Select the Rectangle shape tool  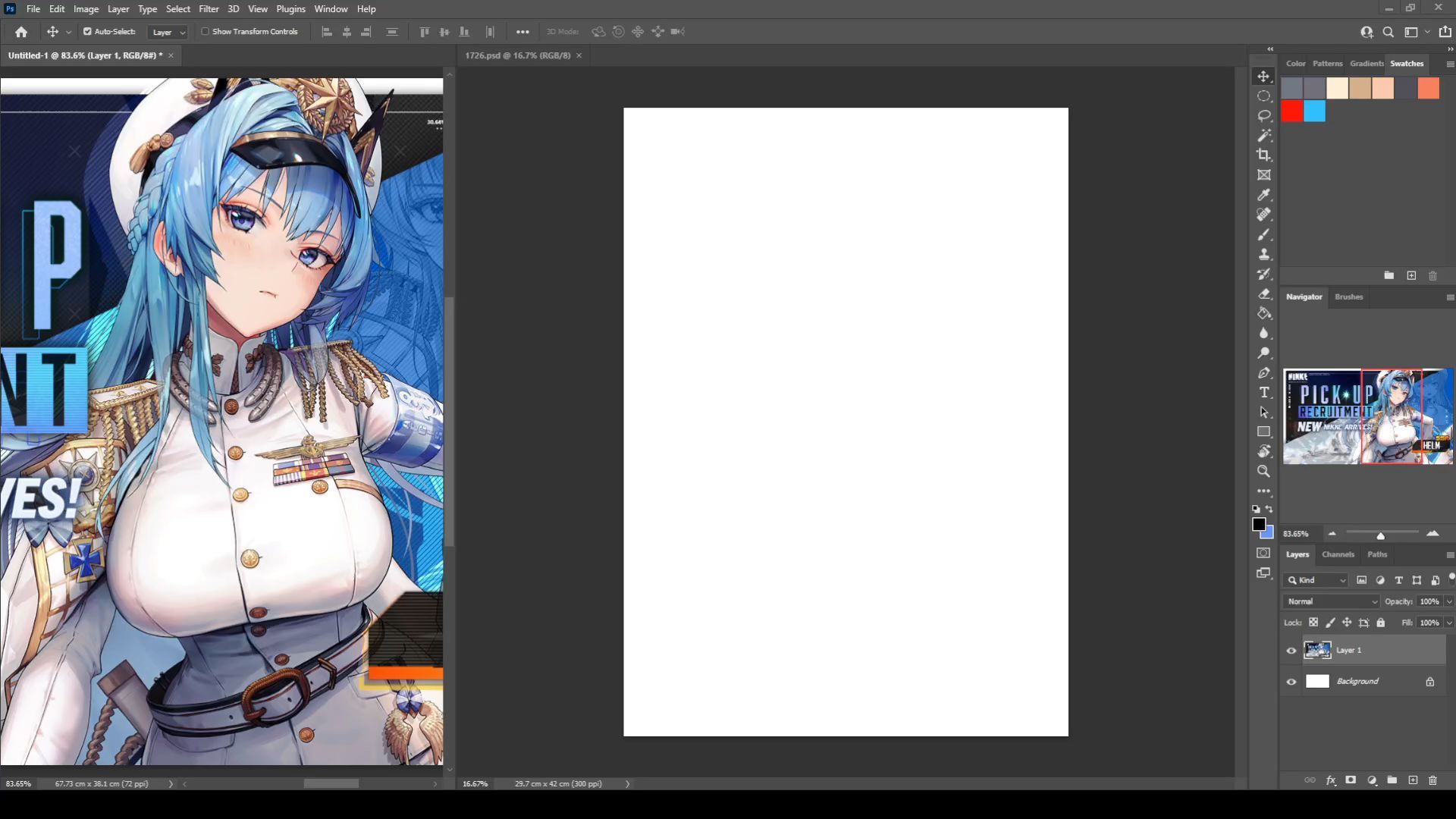[x=1263, y=431]
